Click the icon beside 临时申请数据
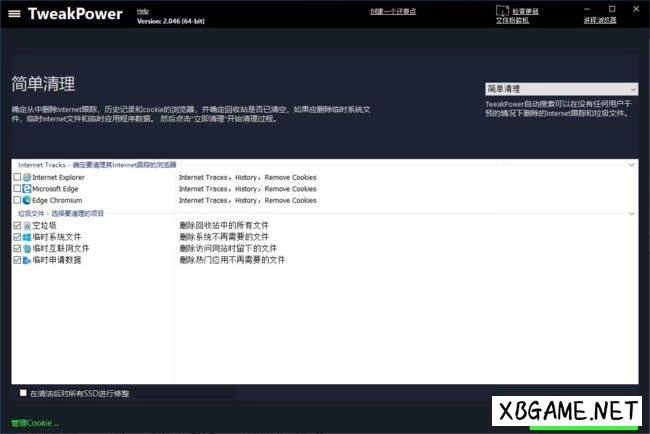 (27, 260)
